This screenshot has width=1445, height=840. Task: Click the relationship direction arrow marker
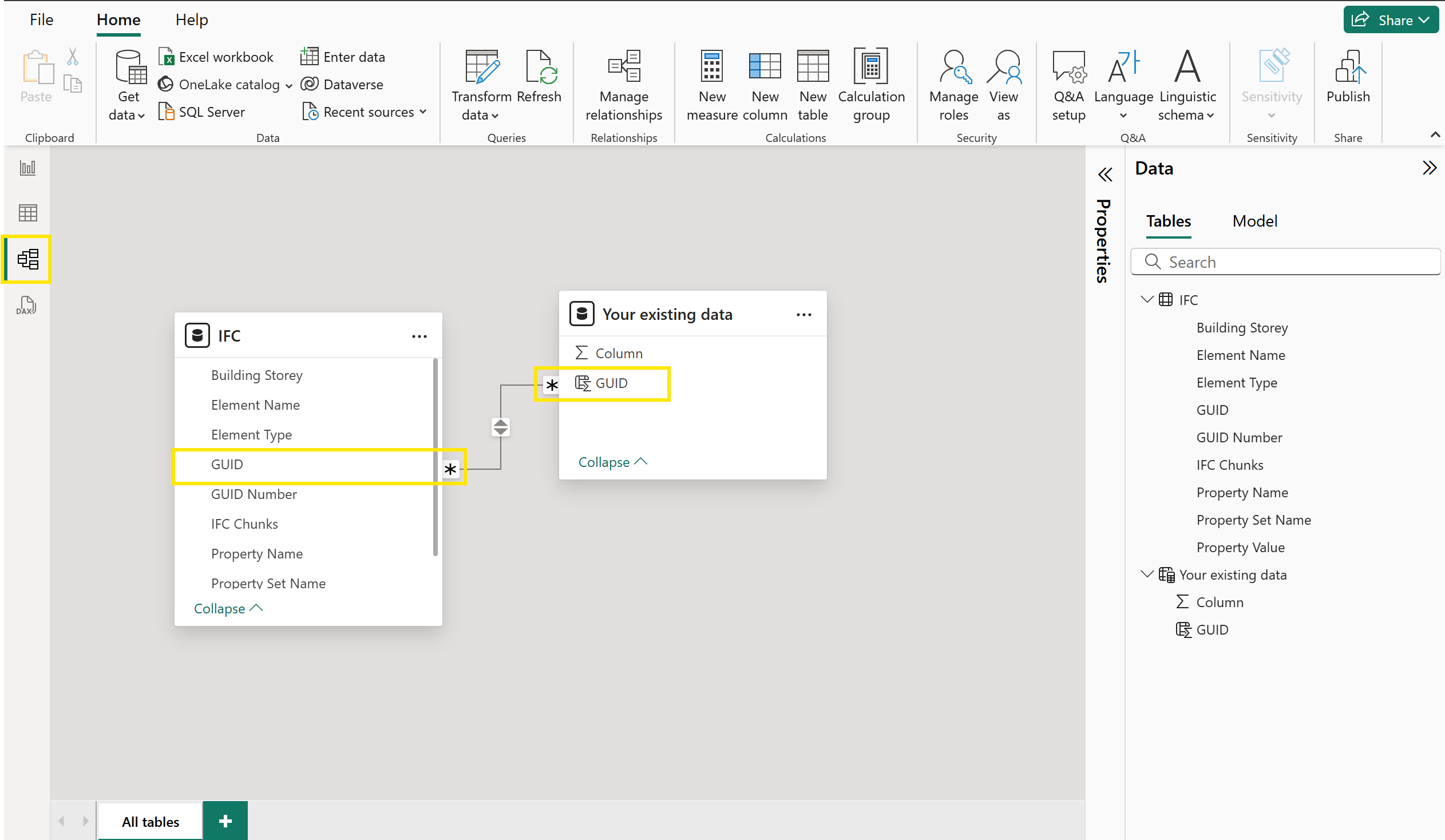click(x=501, y=427)
